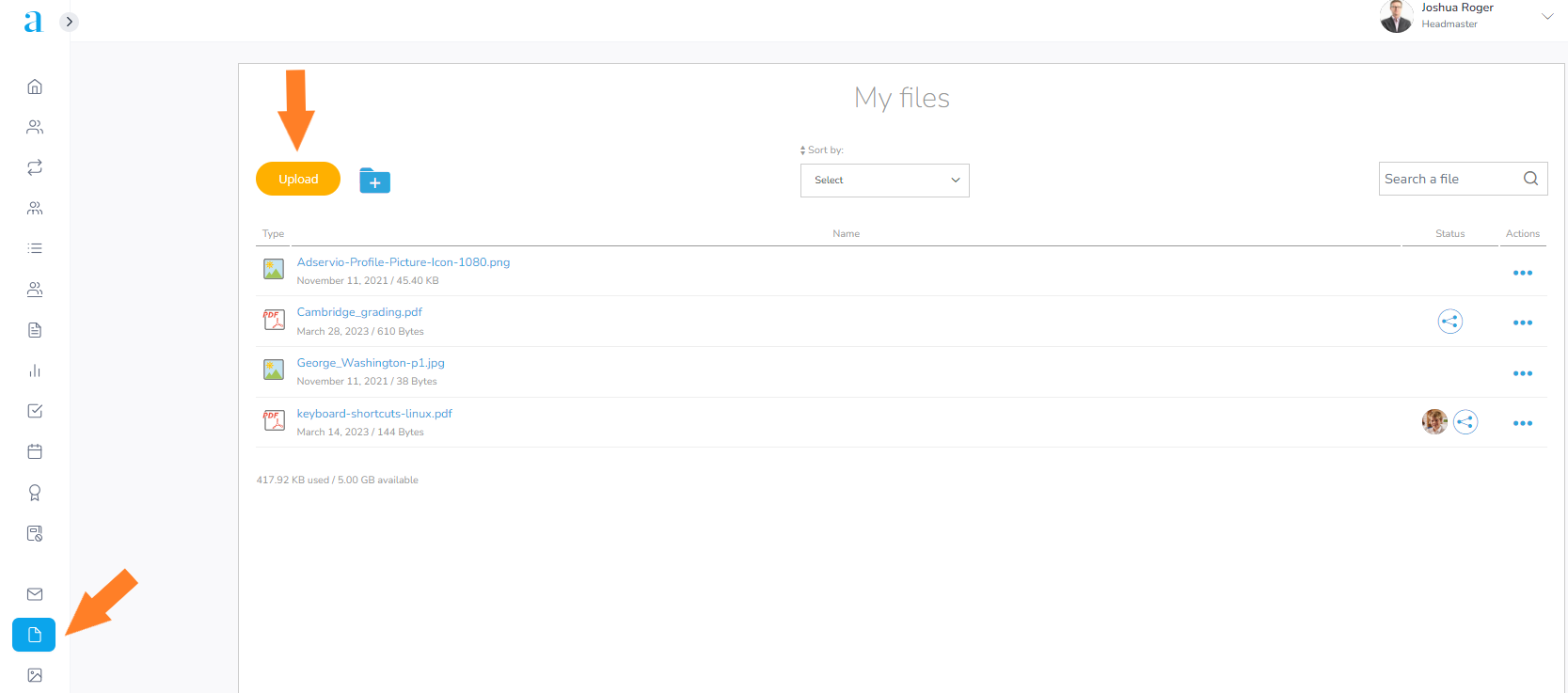Select the active My files sidebar icon
1568x693 pixels.
(x=34, y=635)
